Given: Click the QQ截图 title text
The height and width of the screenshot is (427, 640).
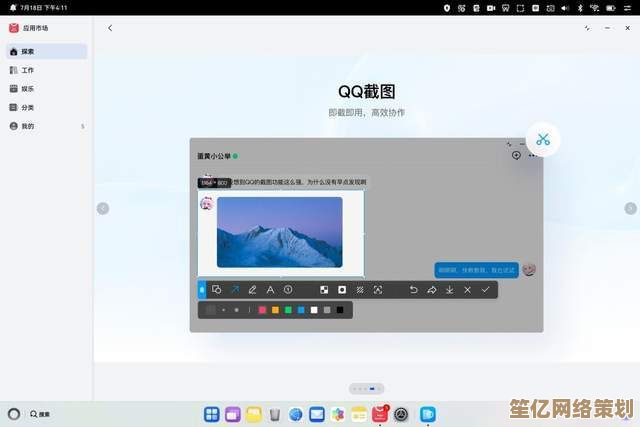Looking at the screenshot, I should 366,91.
